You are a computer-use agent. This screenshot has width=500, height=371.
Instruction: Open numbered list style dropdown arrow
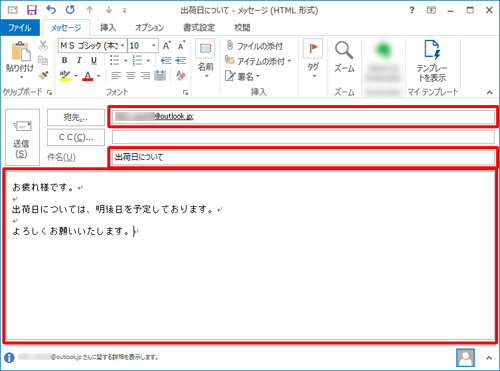[148, 61]
